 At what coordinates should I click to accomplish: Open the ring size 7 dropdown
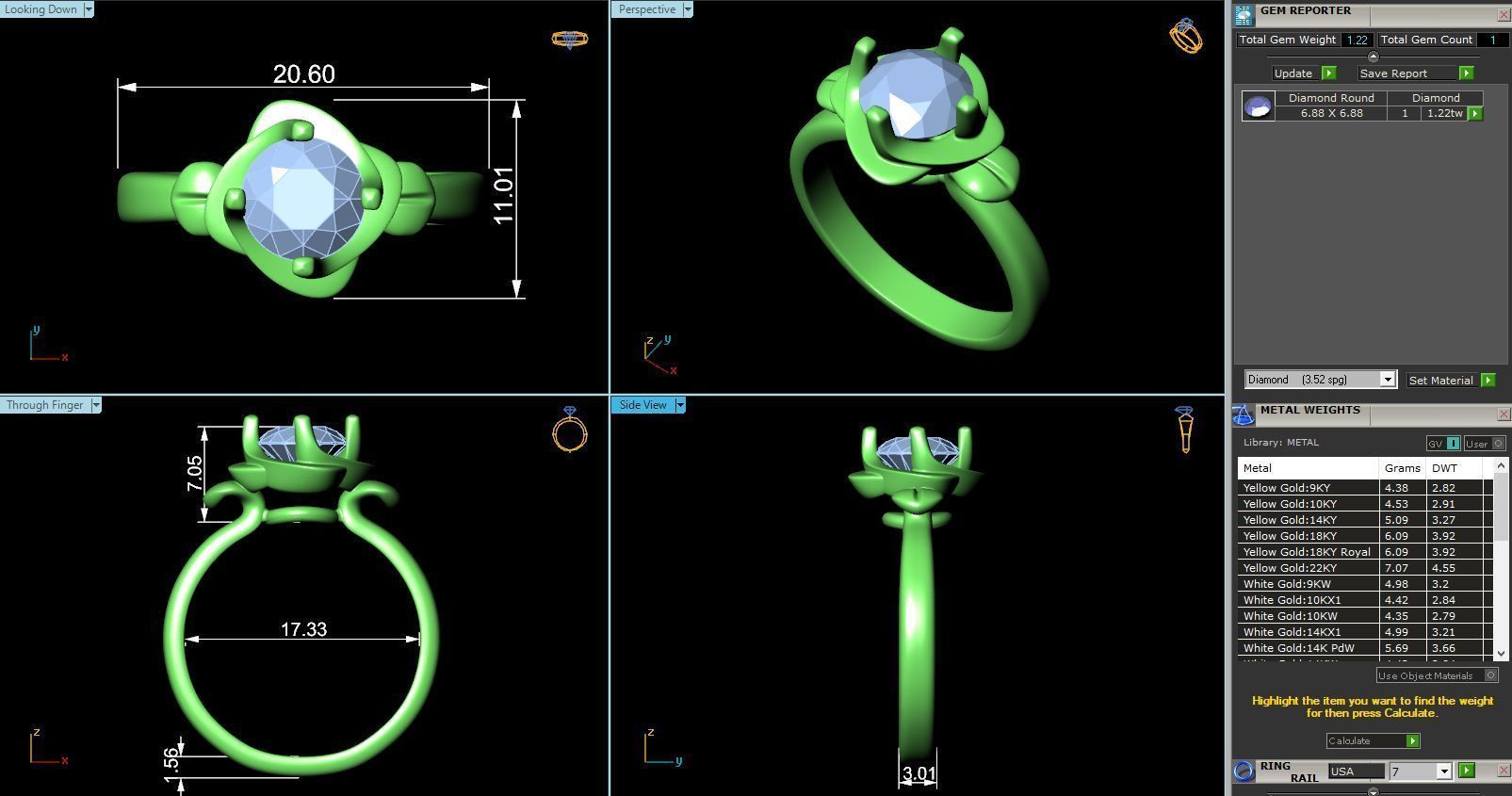coord(1443,772)
